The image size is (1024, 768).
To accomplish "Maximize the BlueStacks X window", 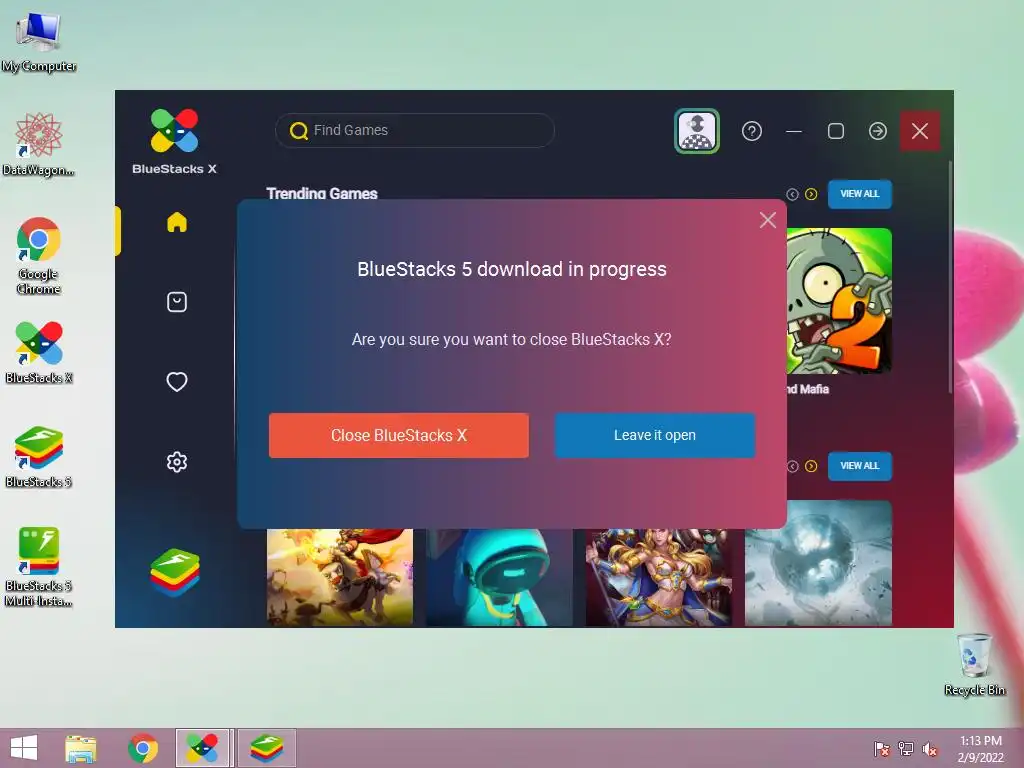I will 836,131.
